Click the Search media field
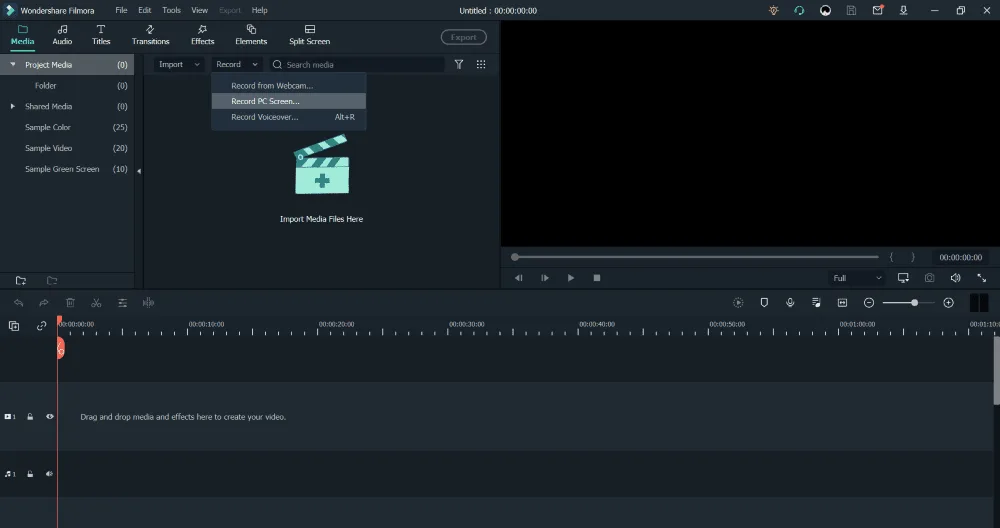The width and height of the screenshot is (1000, 528). point(357,64)
